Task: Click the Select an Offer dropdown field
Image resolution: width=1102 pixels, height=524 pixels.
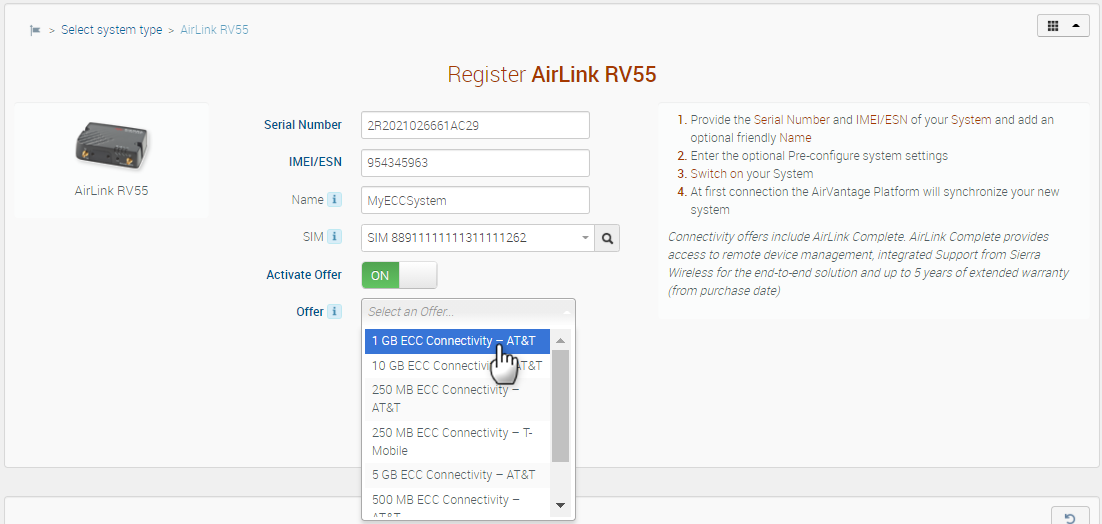Action: [467, 312]
